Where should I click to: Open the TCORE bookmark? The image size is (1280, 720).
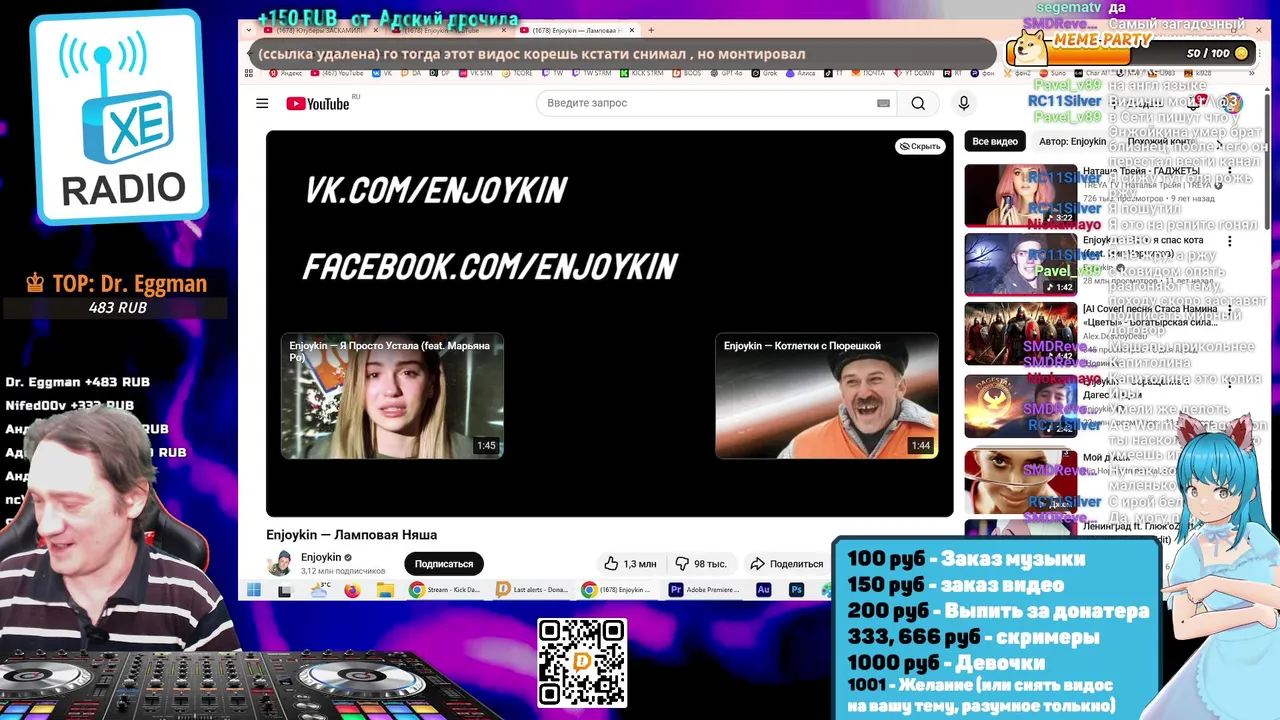coord(518,73)
